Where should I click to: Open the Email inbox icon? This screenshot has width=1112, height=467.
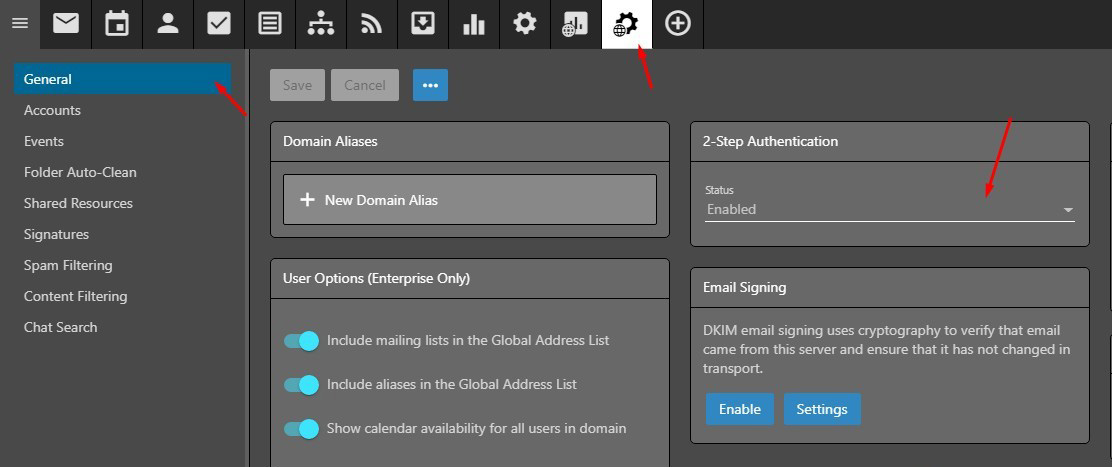[x=66, y=24]
